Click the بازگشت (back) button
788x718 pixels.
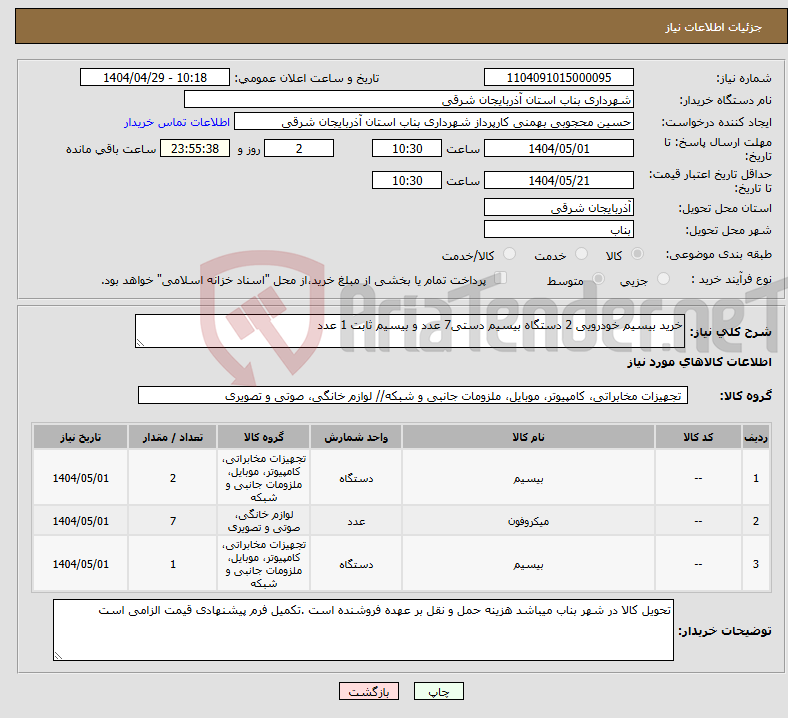(x=368, y=691)
